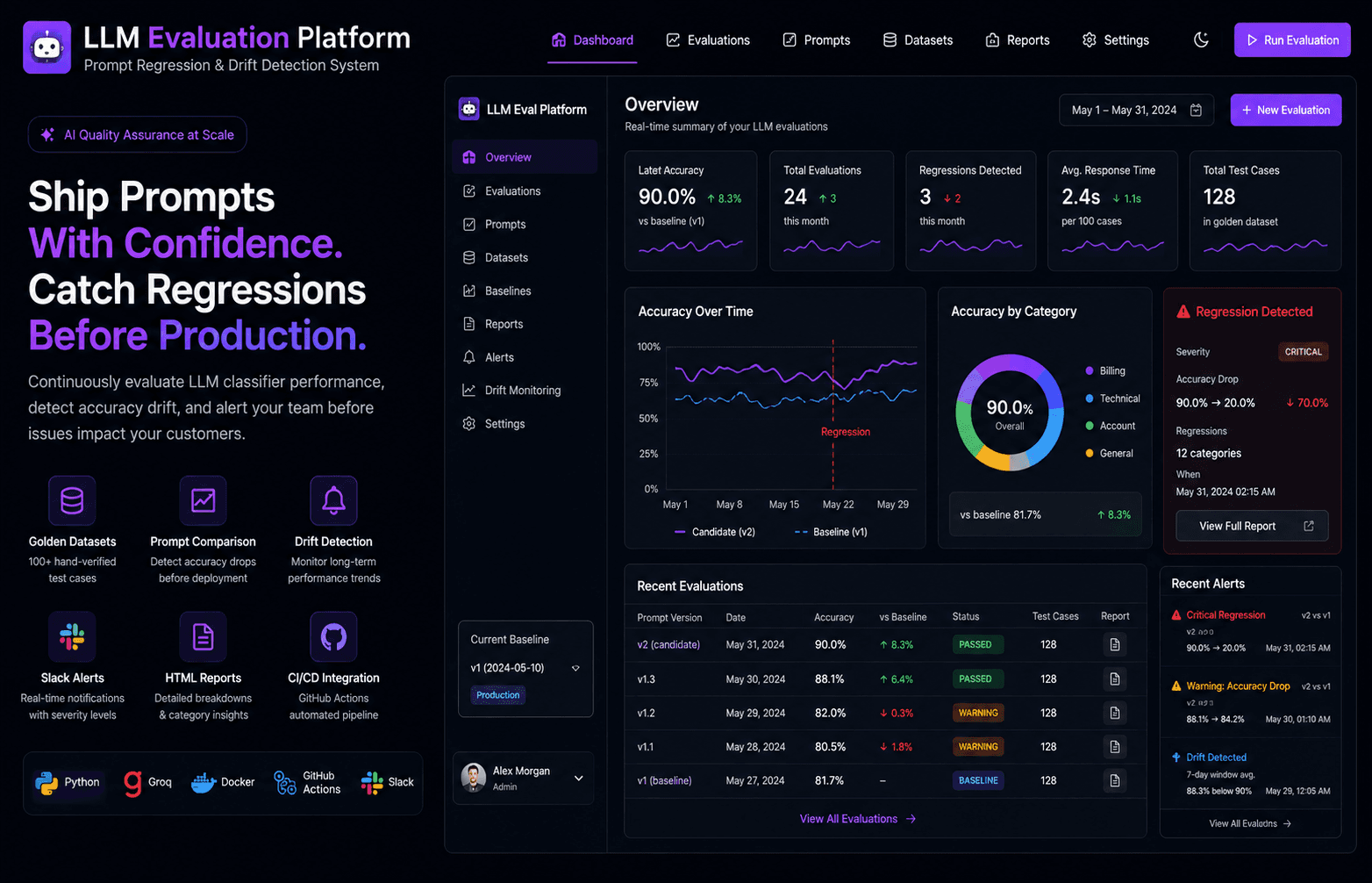Click the Critical Regression alert item

(x=1251, y=631)
